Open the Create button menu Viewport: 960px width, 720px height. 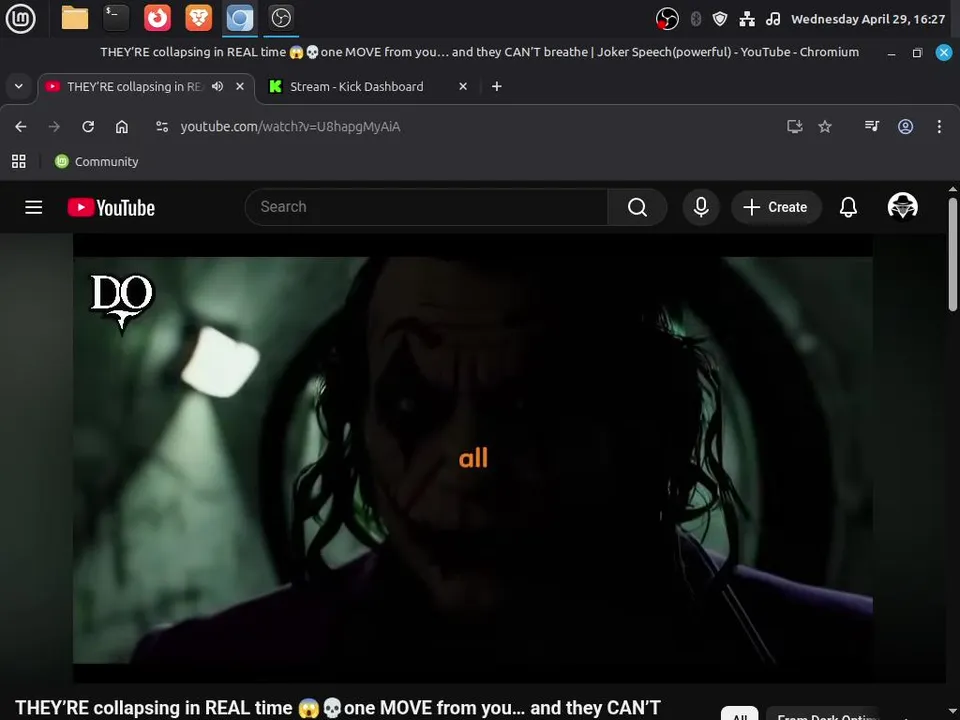pos(776,207)
